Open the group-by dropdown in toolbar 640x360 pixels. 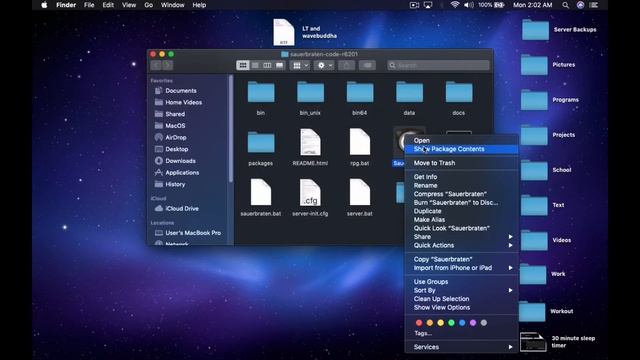[x=300, y=65]
